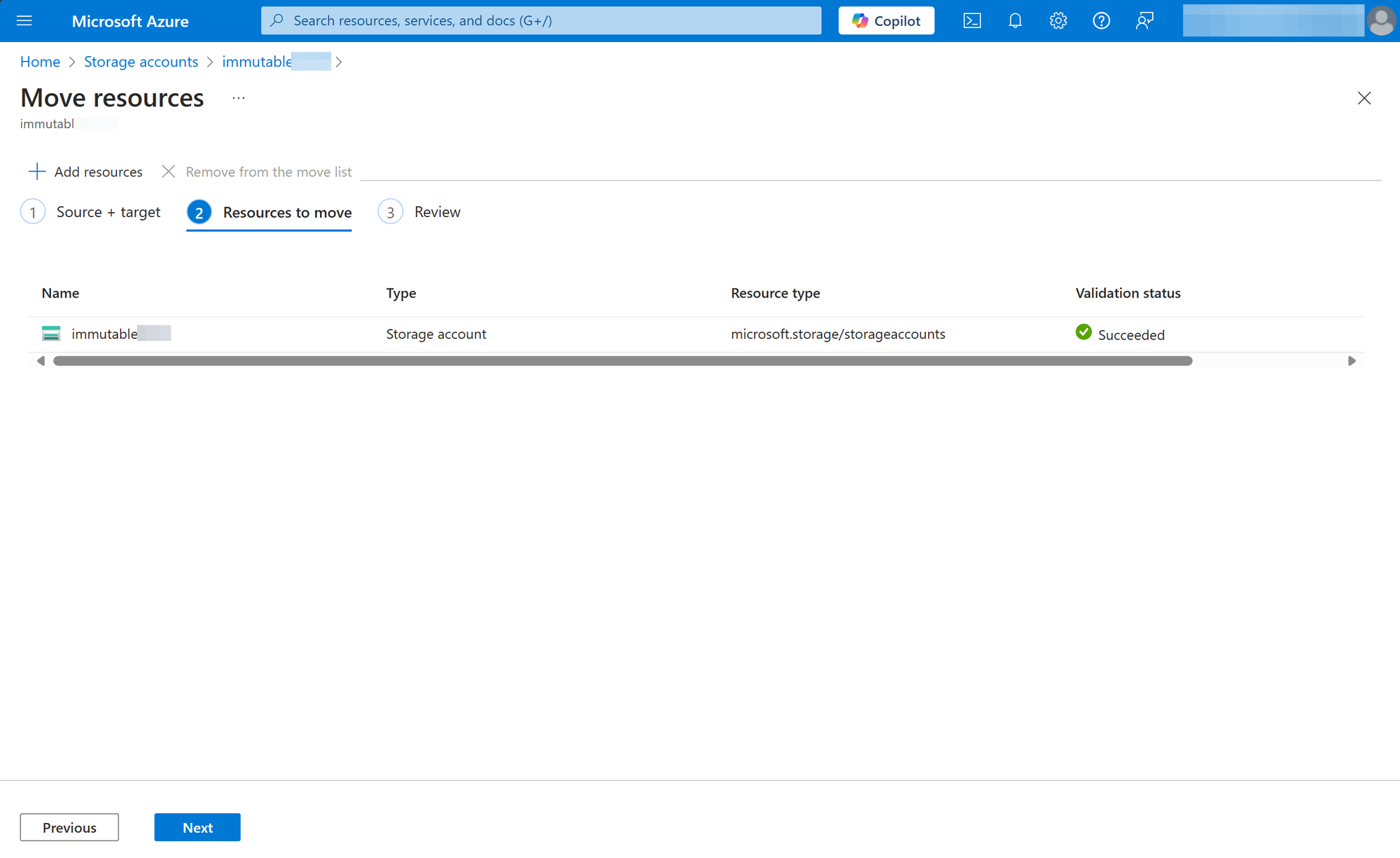Open the ellipsis menu beside Move resources
The width and height of the screenshot is (1400, 858).
tap(239, 98)
